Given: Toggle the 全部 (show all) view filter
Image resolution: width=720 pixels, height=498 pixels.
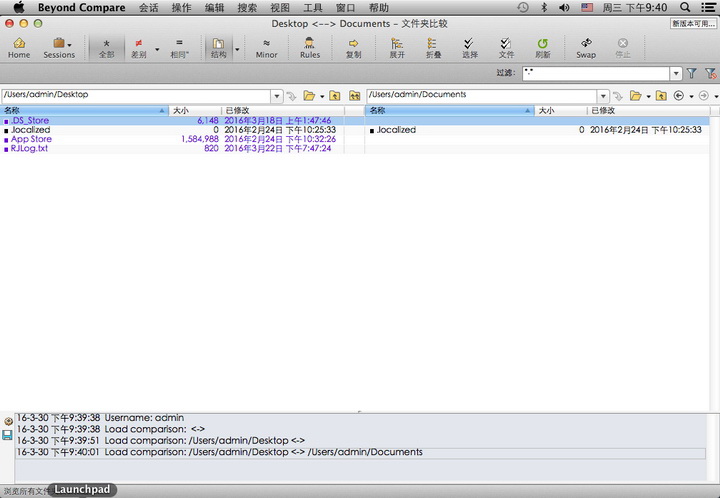Looking at the screenshot, I should click(x=106, y=47).
